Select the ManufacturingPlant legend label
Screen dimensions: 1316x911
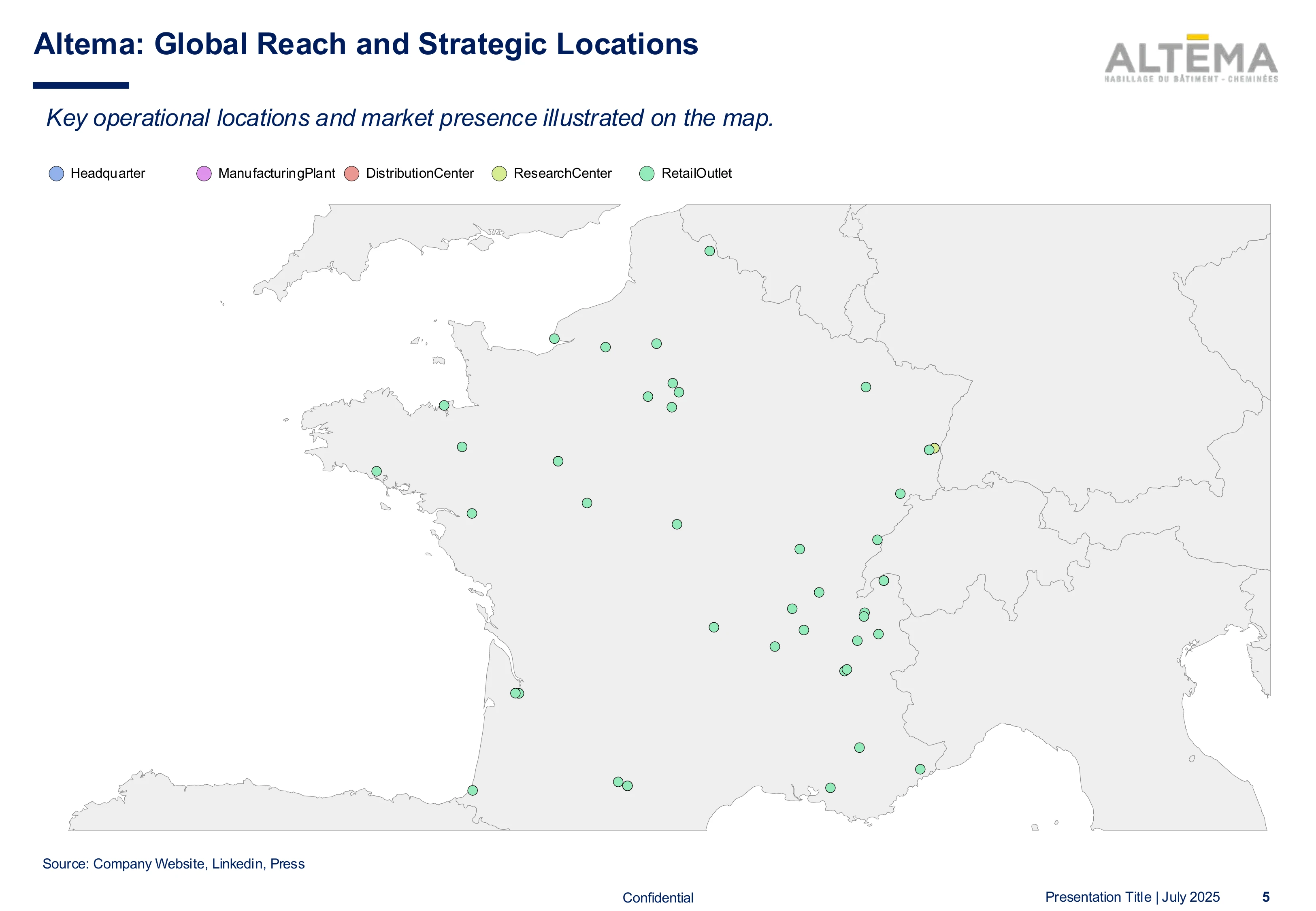coord(277,174)
